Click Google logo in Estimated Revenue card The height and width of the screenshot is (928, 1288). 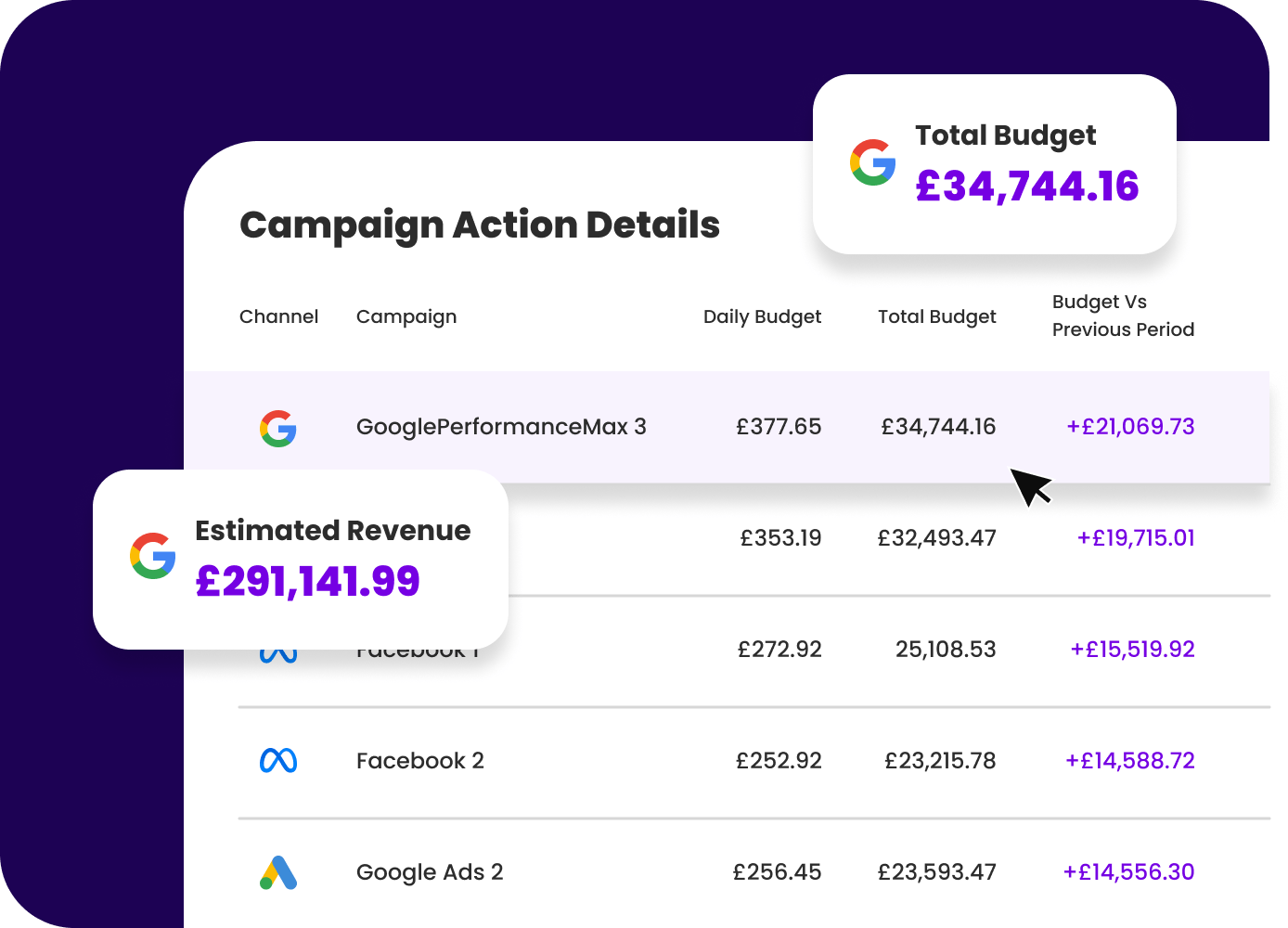[x=153, y=556]
